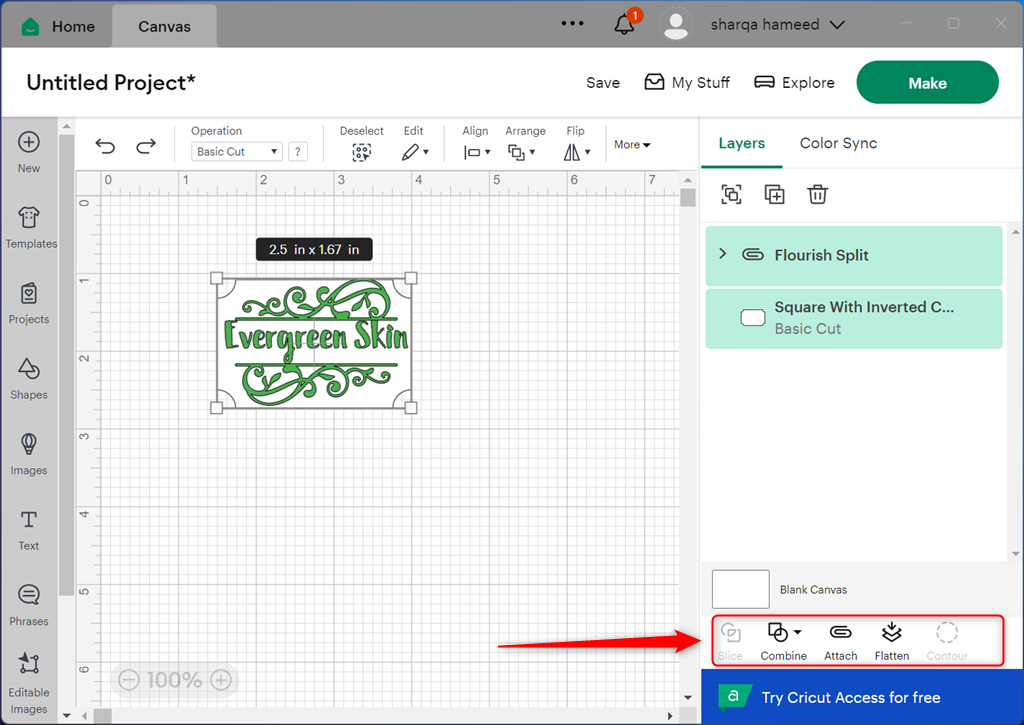The image size is (1024, 725).
Task: Open the Templates panel icon
Action: pyautogui.click(x=30, y=226)
